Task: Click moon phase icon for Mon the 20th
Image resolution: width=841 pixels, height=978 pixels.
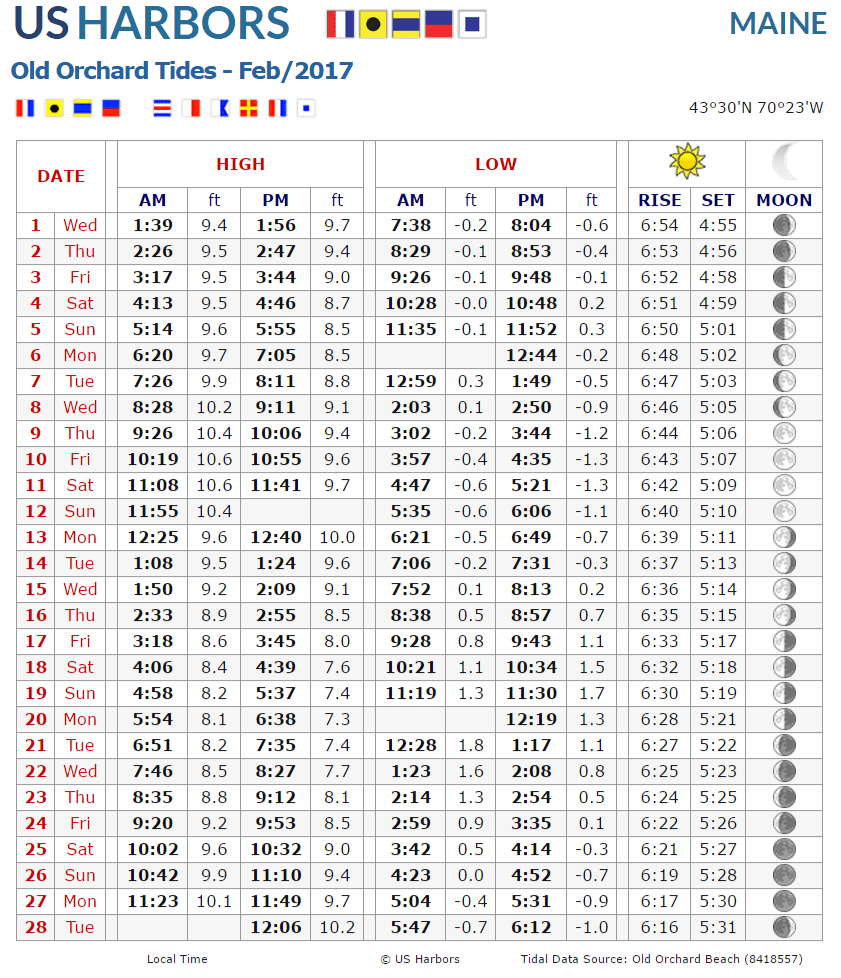Action: coord(784,719)
